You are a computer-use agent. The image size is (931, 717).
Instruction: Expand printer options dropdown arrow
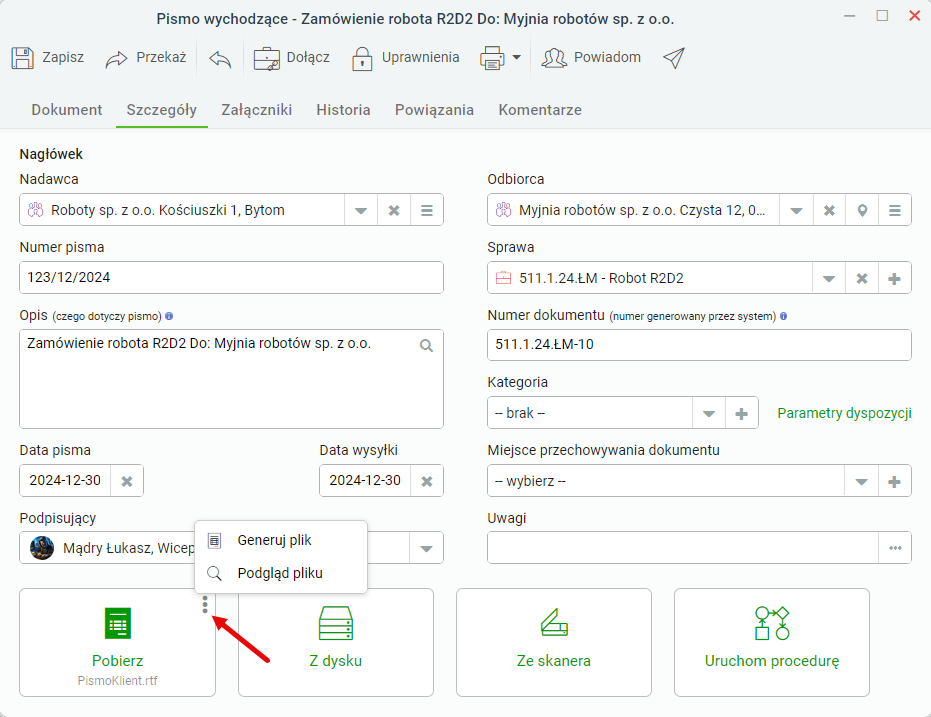[x=517, y=58]
